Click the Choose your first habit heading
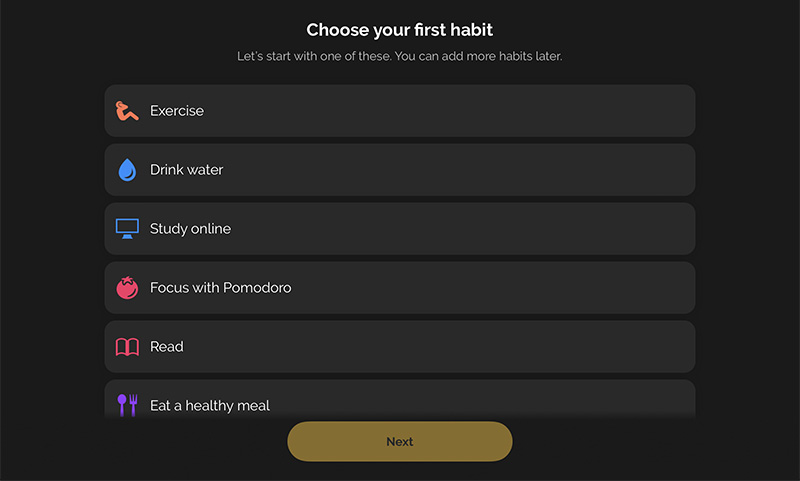This screenshot has height=481, width=800. click(x=399, y=30)
